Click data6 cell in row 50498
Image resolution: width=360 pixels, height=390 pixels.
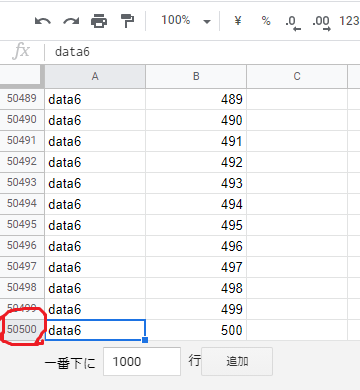pyautogui.click(x=95, y=288)
